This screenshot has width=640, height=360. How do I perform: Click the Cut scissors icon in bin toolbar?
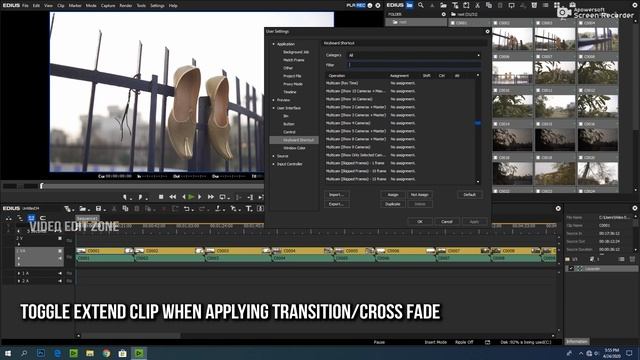point(477,5)
